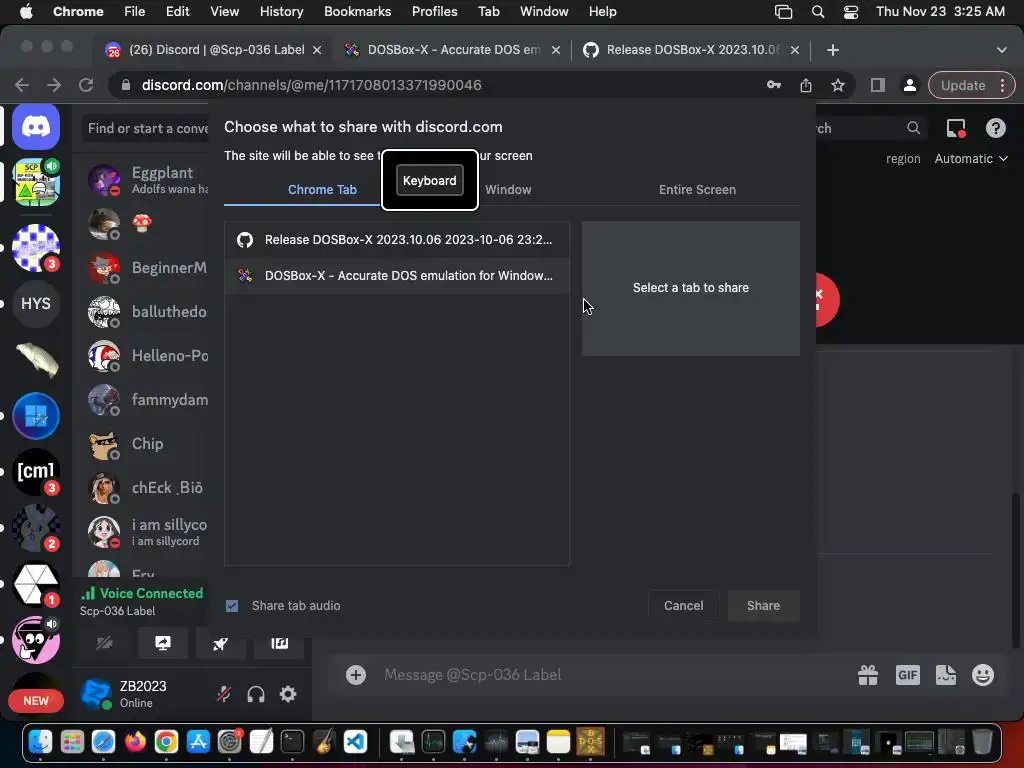Open Chip direct message

pos(145,444)
